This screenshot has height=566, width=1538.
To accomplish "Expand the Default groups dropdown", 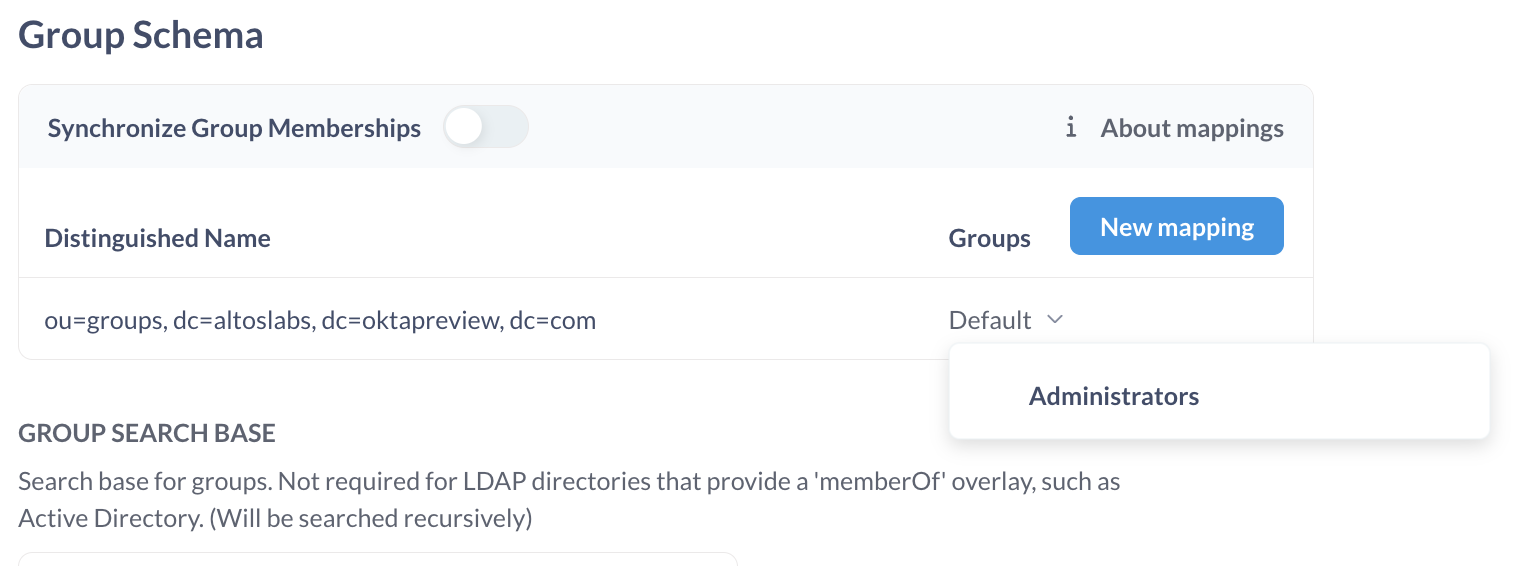I will pos(1006,320).
